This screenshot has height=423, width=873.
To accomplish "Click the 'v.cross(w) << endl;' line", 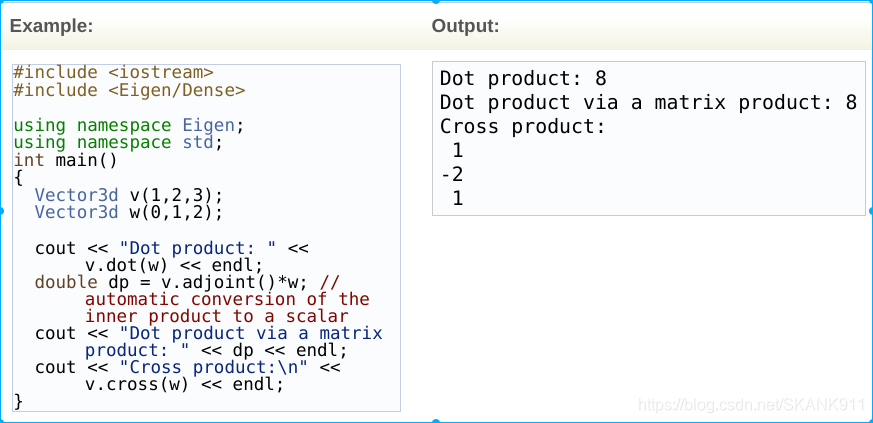I will [x=184, y=385].
